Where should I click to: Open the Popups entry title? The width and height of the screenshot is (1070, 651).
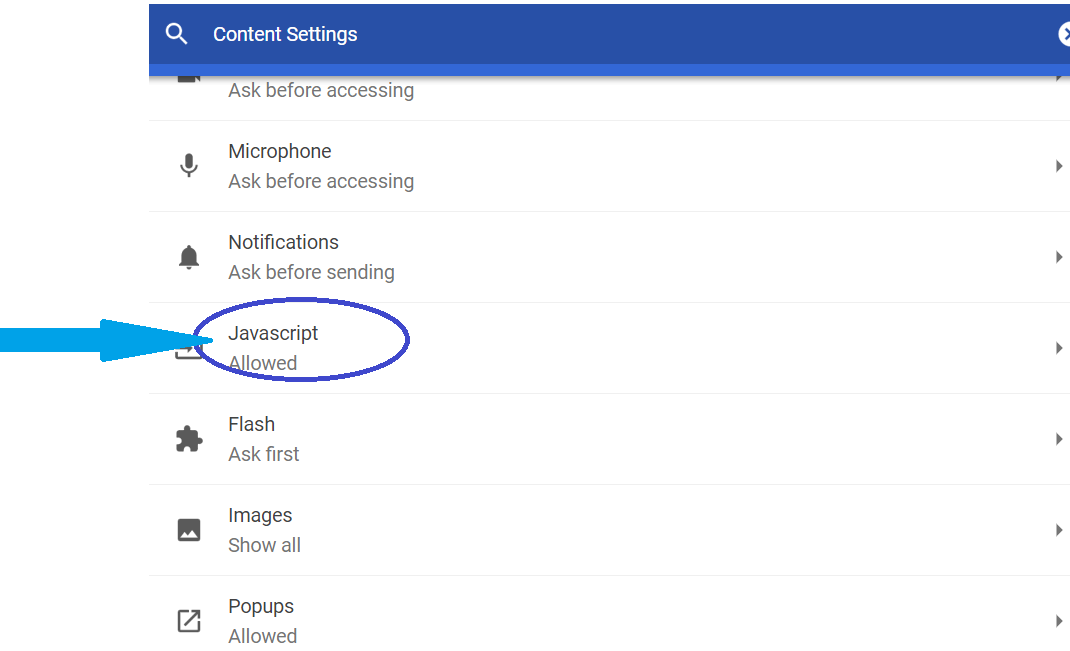point(261,606)
